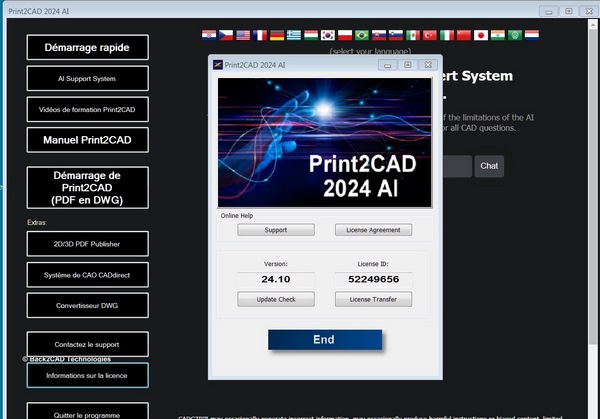600x419 pixels.
Task: Close the Print2CAD license dialog
Action: [x=428, y=65]
